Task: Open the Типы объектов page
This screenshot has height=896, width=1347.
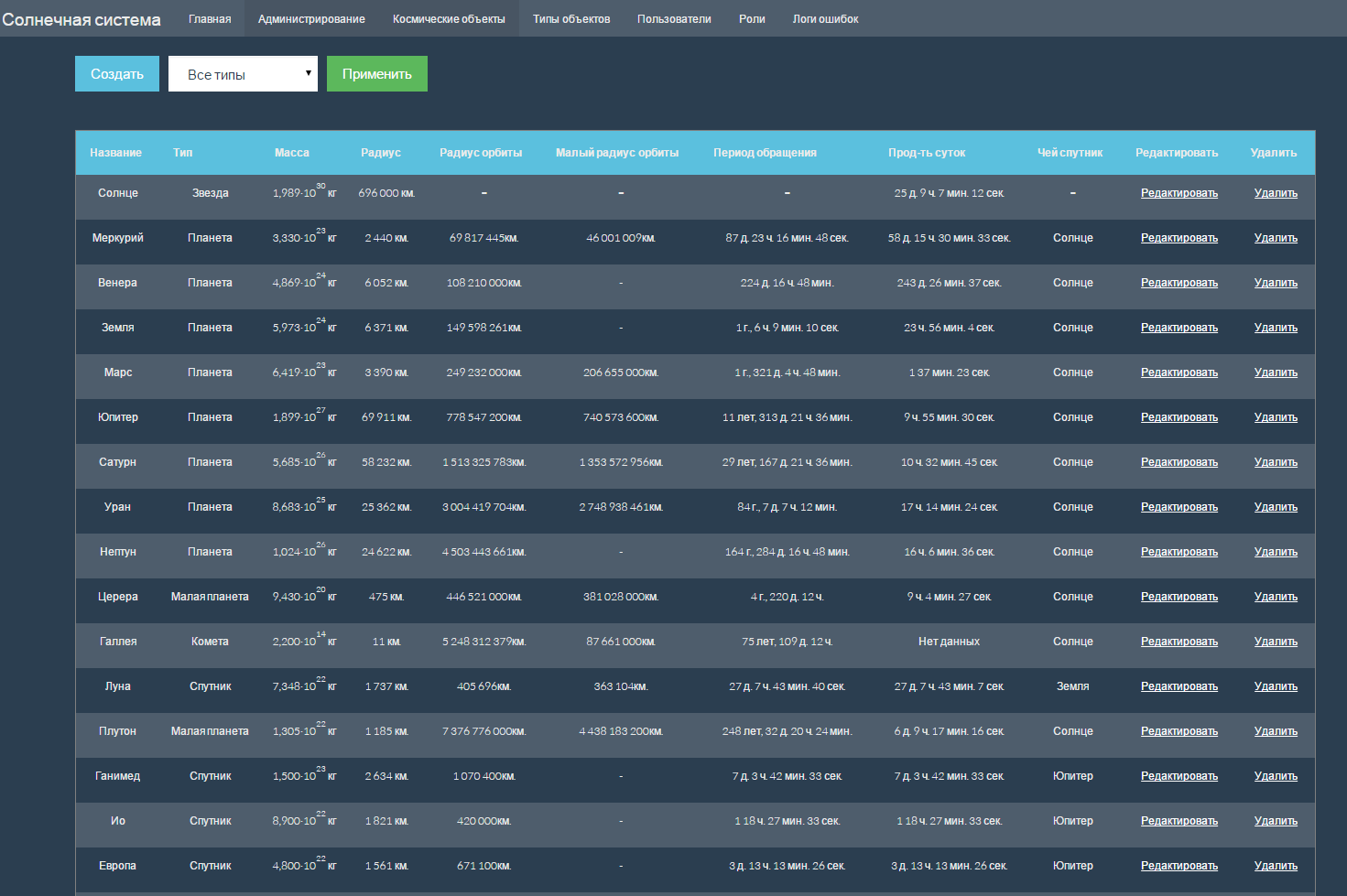Action: pyautogui.click(x=571, y=18)
